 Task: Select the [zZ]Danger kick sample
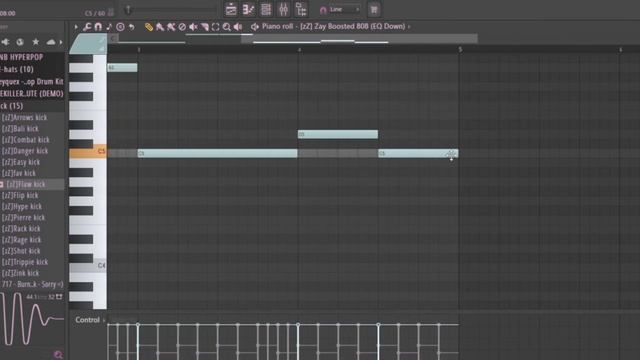(25, 151)
